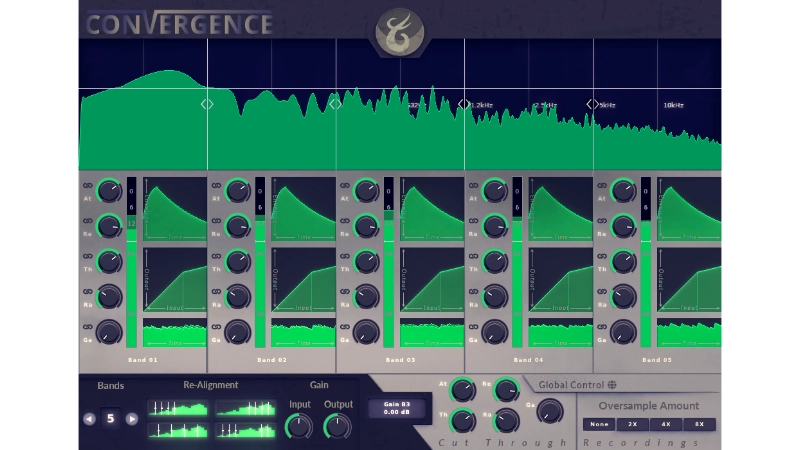This screenshot has width=800, height=450.
Task: Toggle the Gain link icon in Band 05
Action: click(602, 327)
